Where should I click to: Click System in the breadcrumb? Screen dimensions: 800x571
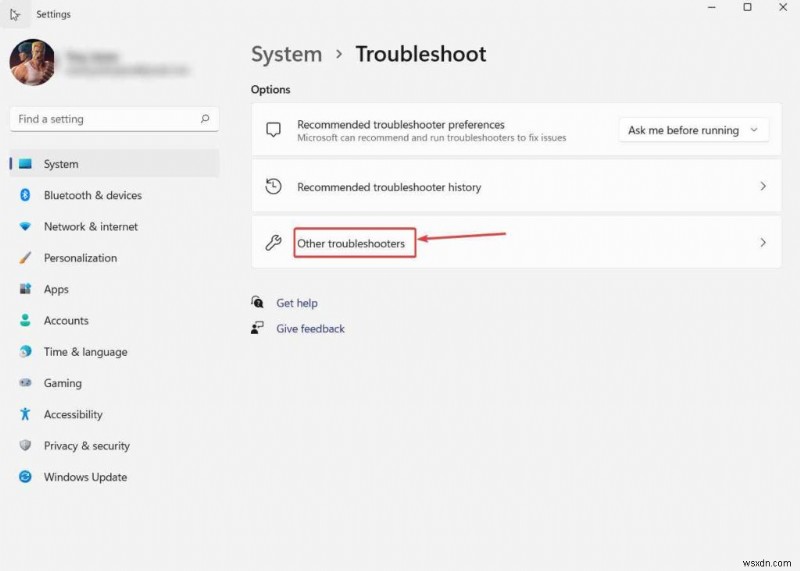(286, 54)
